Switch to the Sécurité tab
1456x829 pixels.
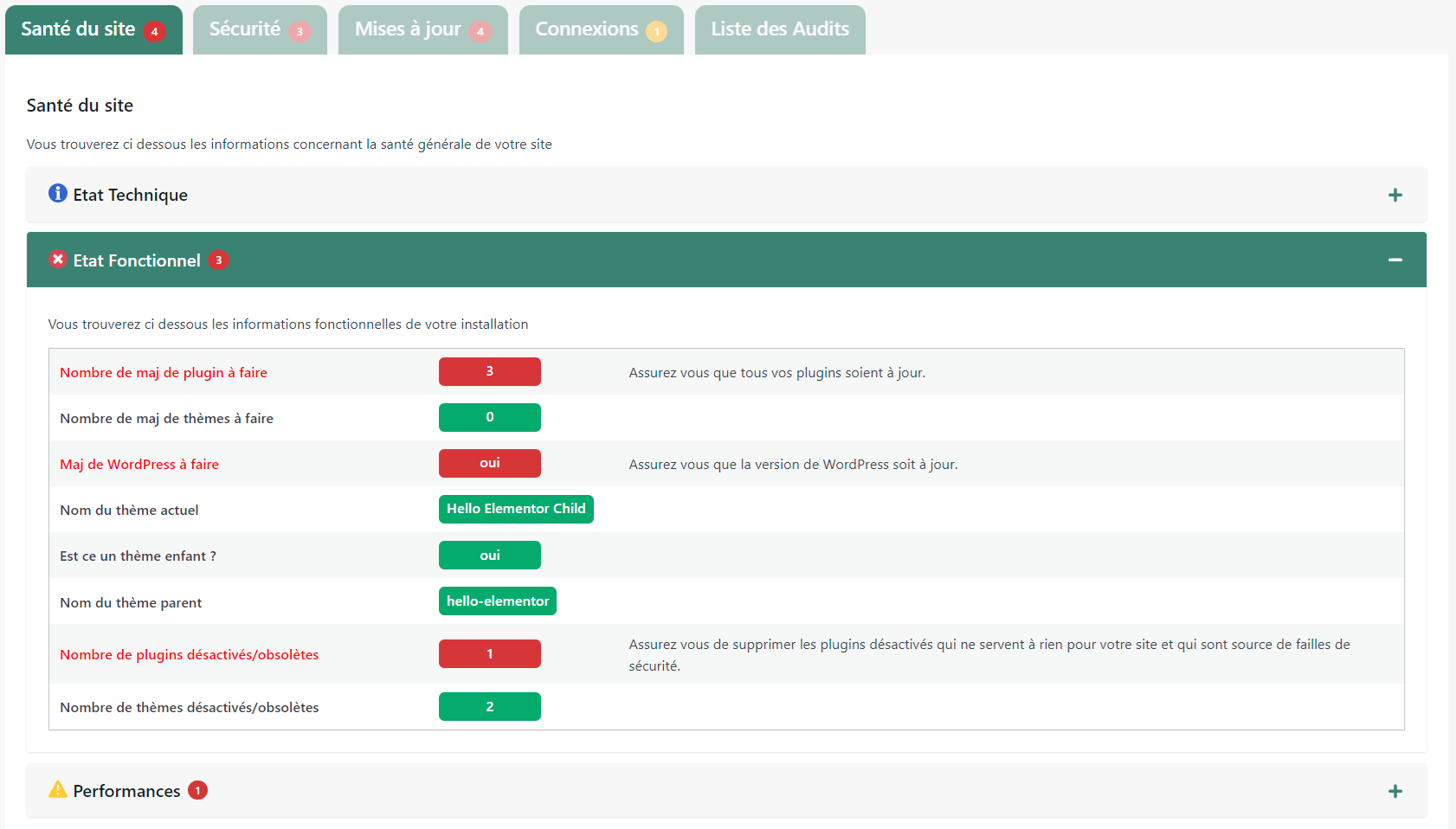point(260,29)
